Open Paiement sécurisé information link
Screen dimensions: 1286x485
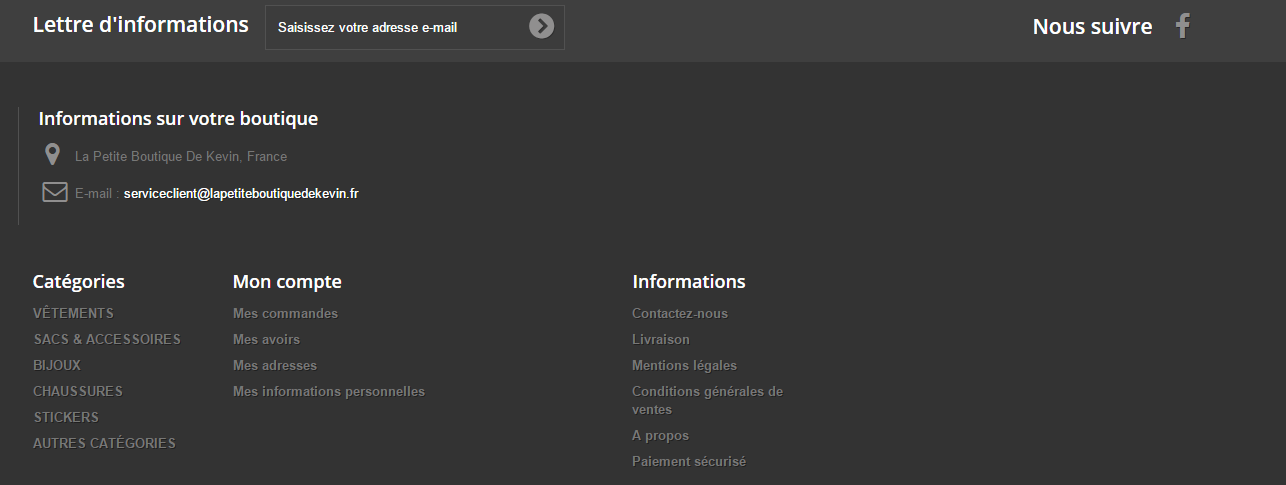[689, 461]
